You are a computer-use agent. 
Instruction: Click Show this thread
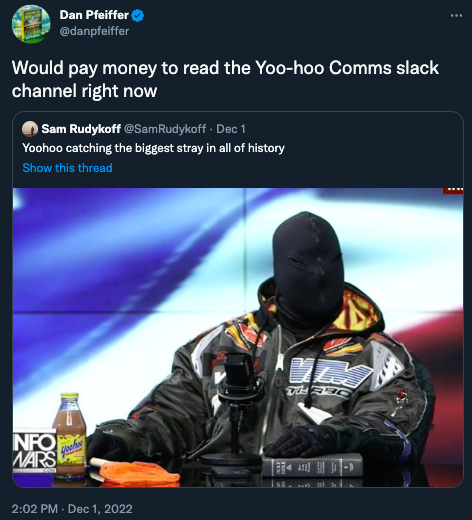coord(67,168)
